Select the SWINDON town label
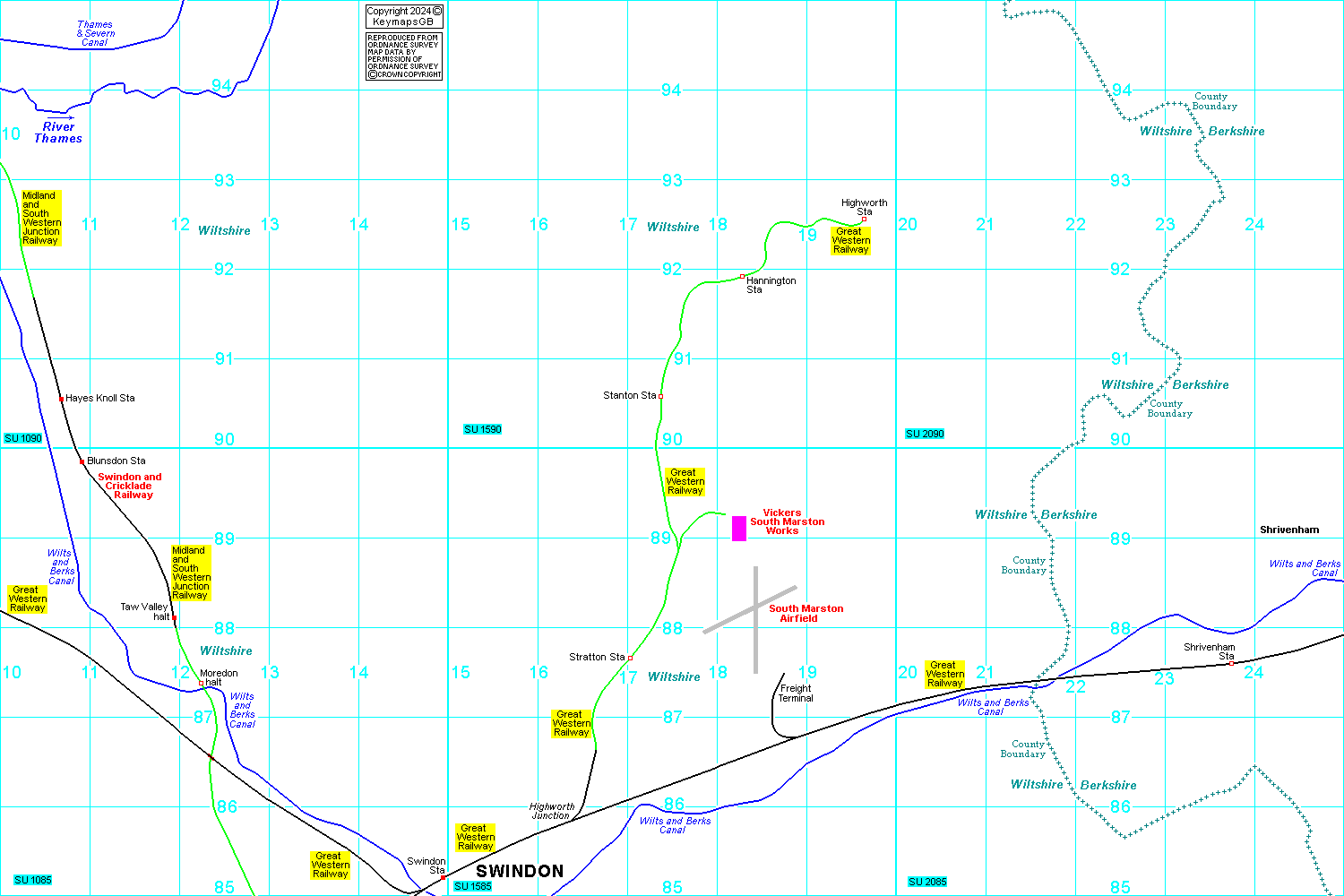This screenshot has height=896, width=1344. point(520,871)
